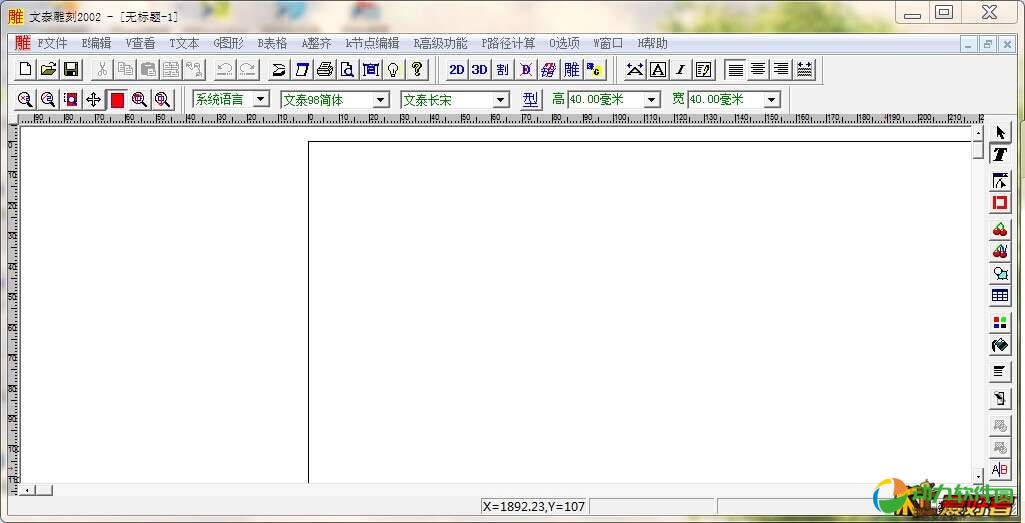Expand the 文泰98简体 font library dropdown
1025x523 pixels.
coord(380,100)
